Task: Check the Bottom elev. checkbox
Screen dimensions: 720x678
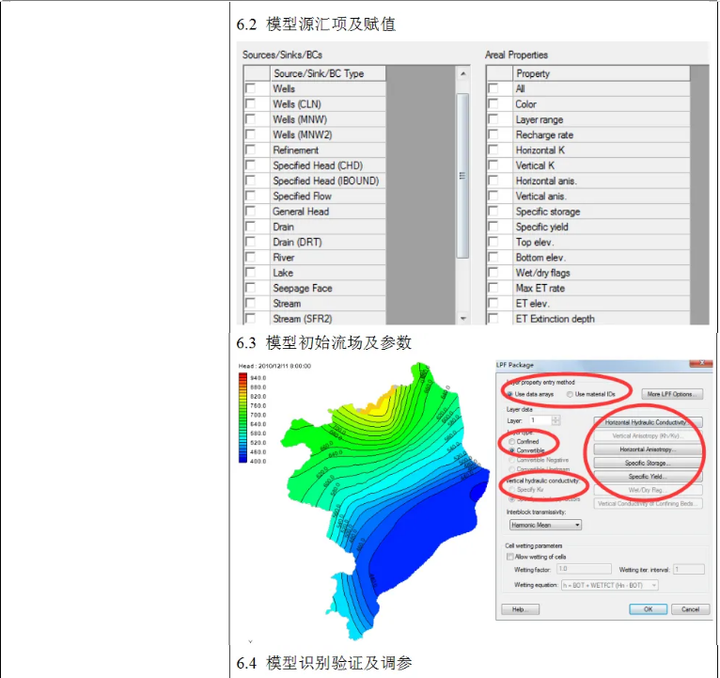Action: coord(493,257)
